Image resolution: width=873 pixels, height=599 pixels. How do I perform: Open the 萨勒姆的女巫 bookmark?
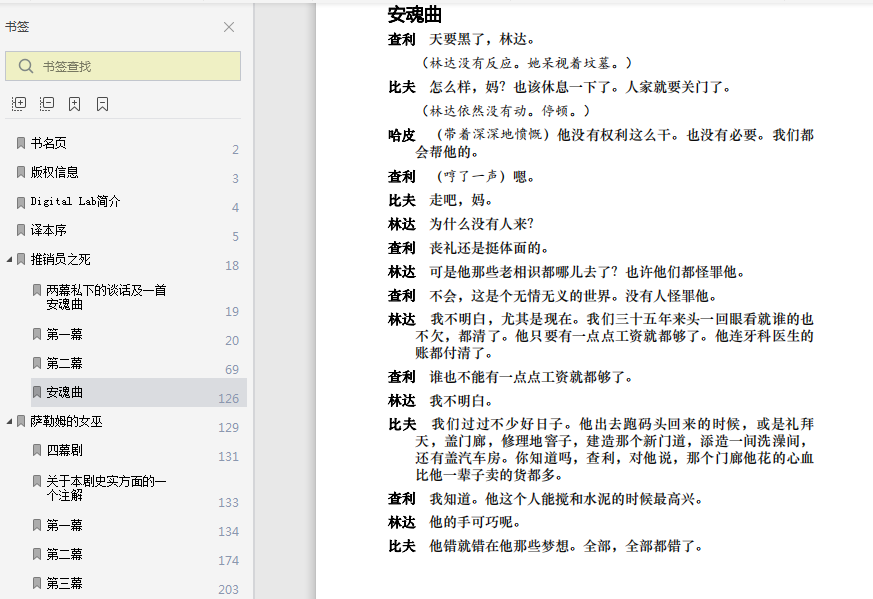click(67, 421)
